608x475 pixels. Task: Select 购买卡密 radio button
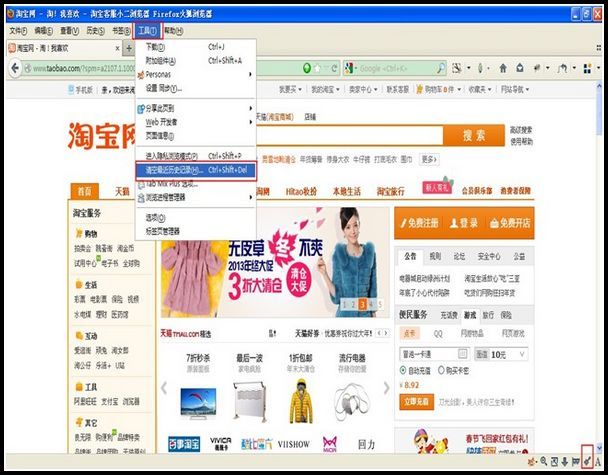pos(441,370)
